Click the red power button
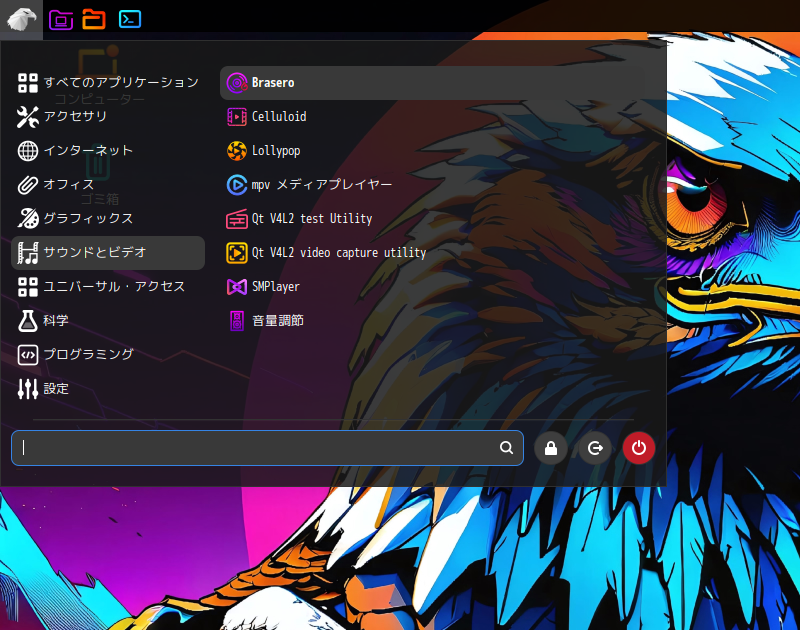This screenshot has width=800, height=630. (x=638, y=448)
